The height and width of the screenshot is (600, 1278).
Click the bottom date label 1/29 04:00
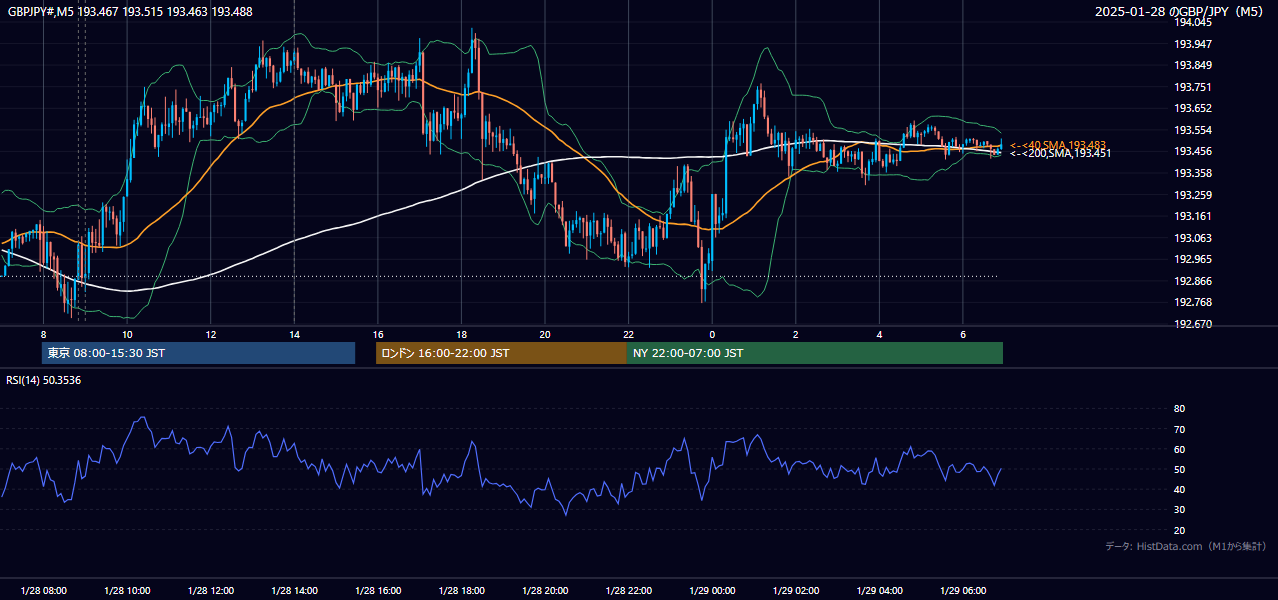point(879,591)
